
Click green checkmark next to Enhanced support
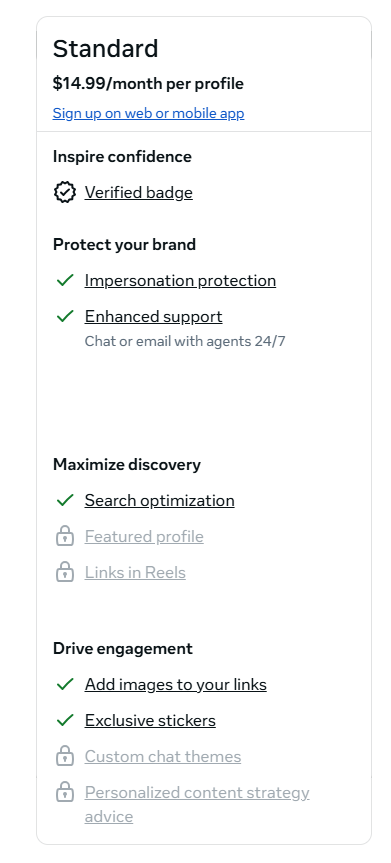click(x=65, y=316)
